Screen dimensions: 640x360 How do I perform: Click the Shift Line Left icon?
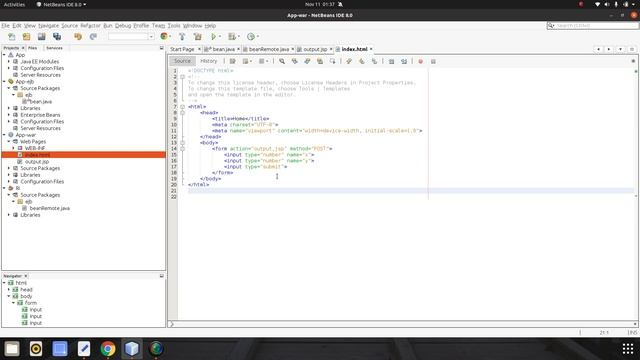pos(391,61)
